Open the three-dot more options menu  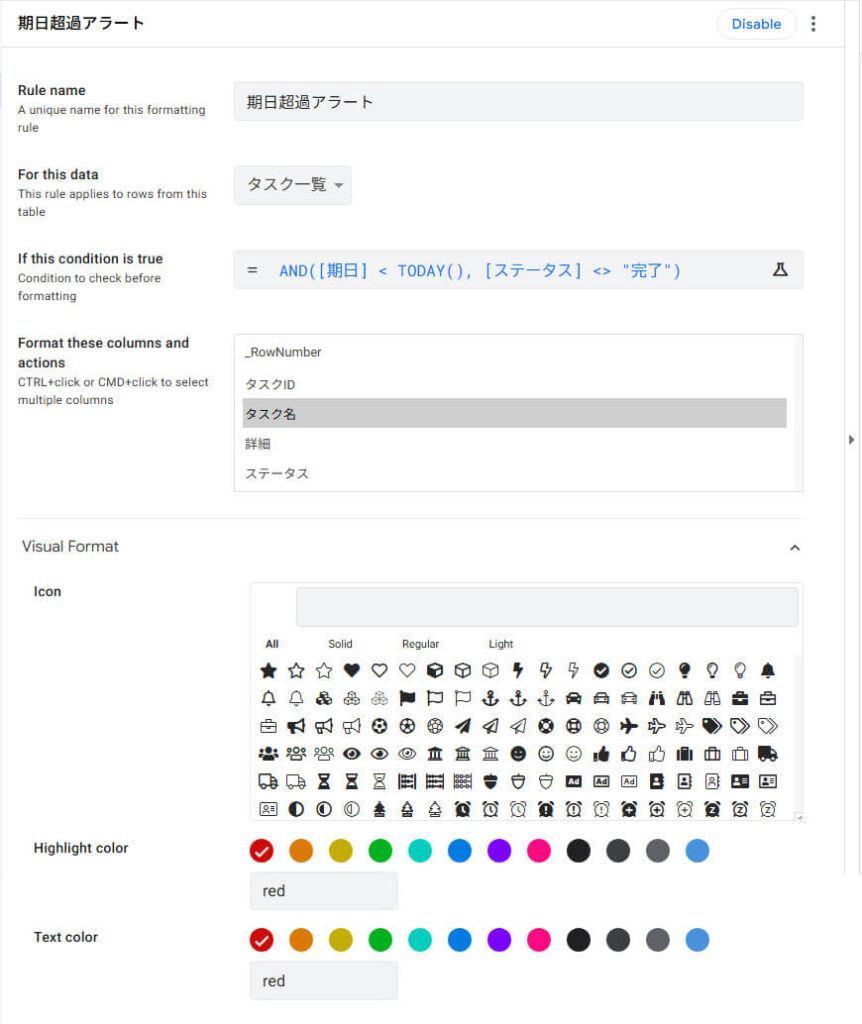813,24
